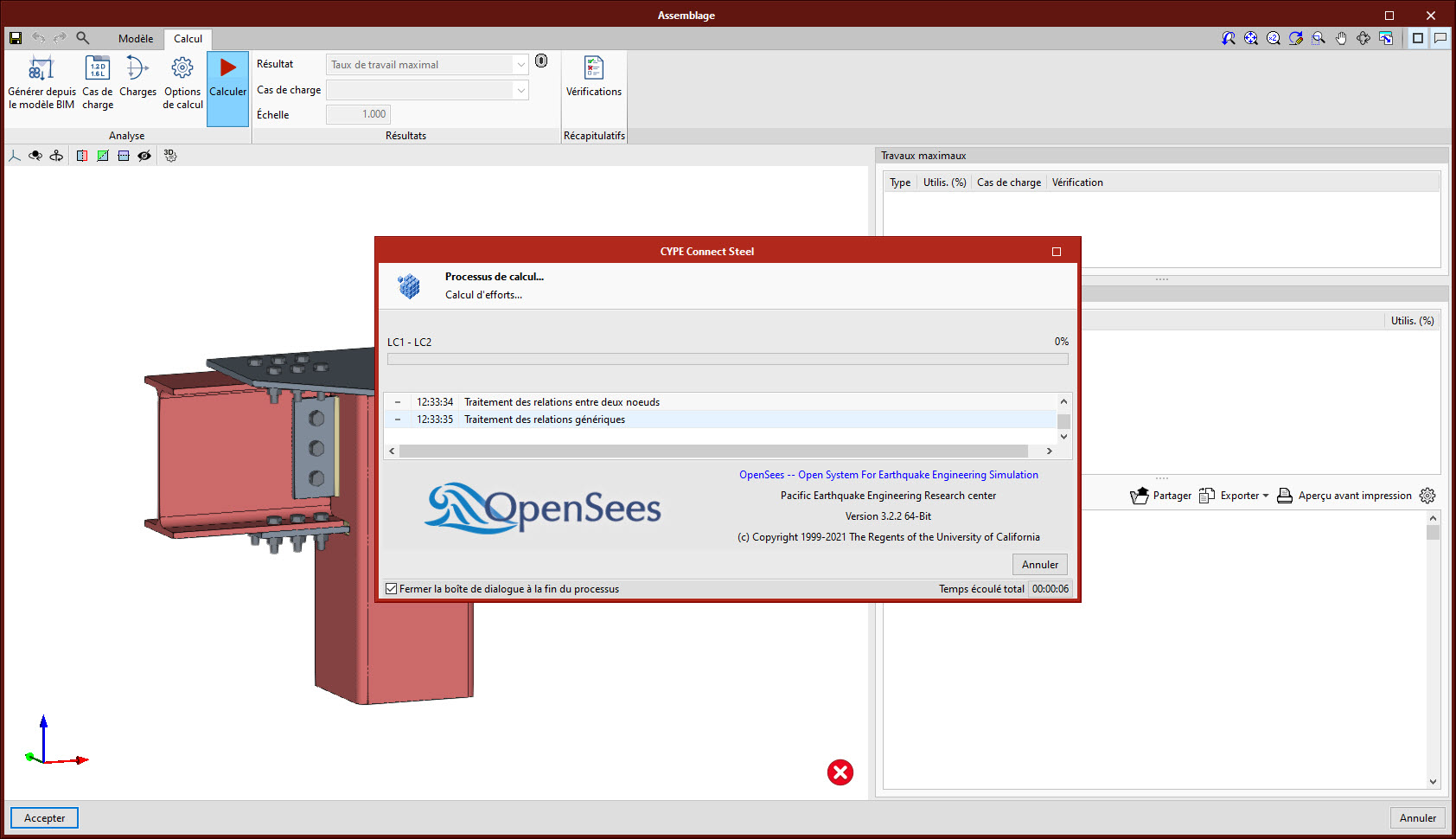The image size is (1456, 839).
Task: Click the horizontal section plane icon
Action: point(124,156)
